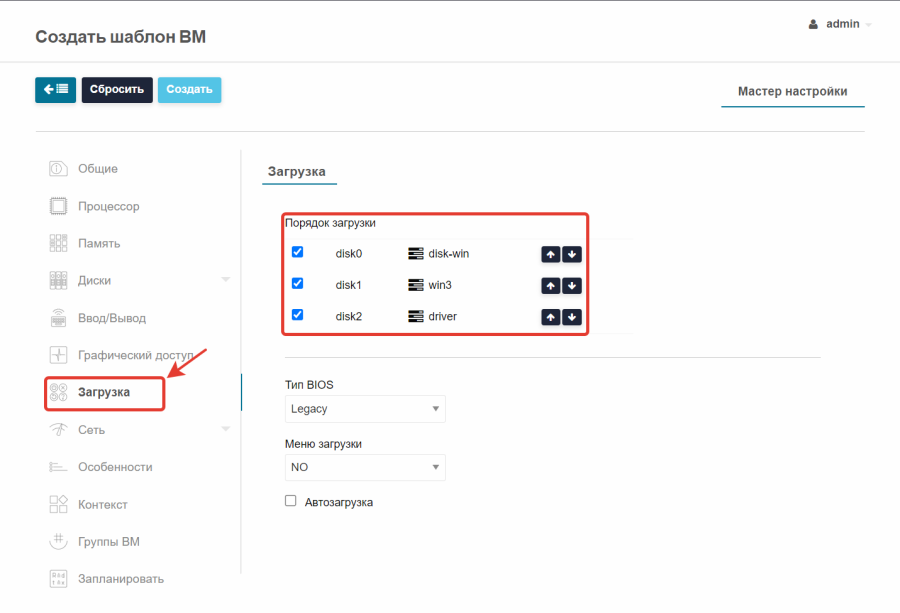The height and width of the screenshot is (613, 900).
Task: Open the Общие section label
Action: (x=98, y=169)
